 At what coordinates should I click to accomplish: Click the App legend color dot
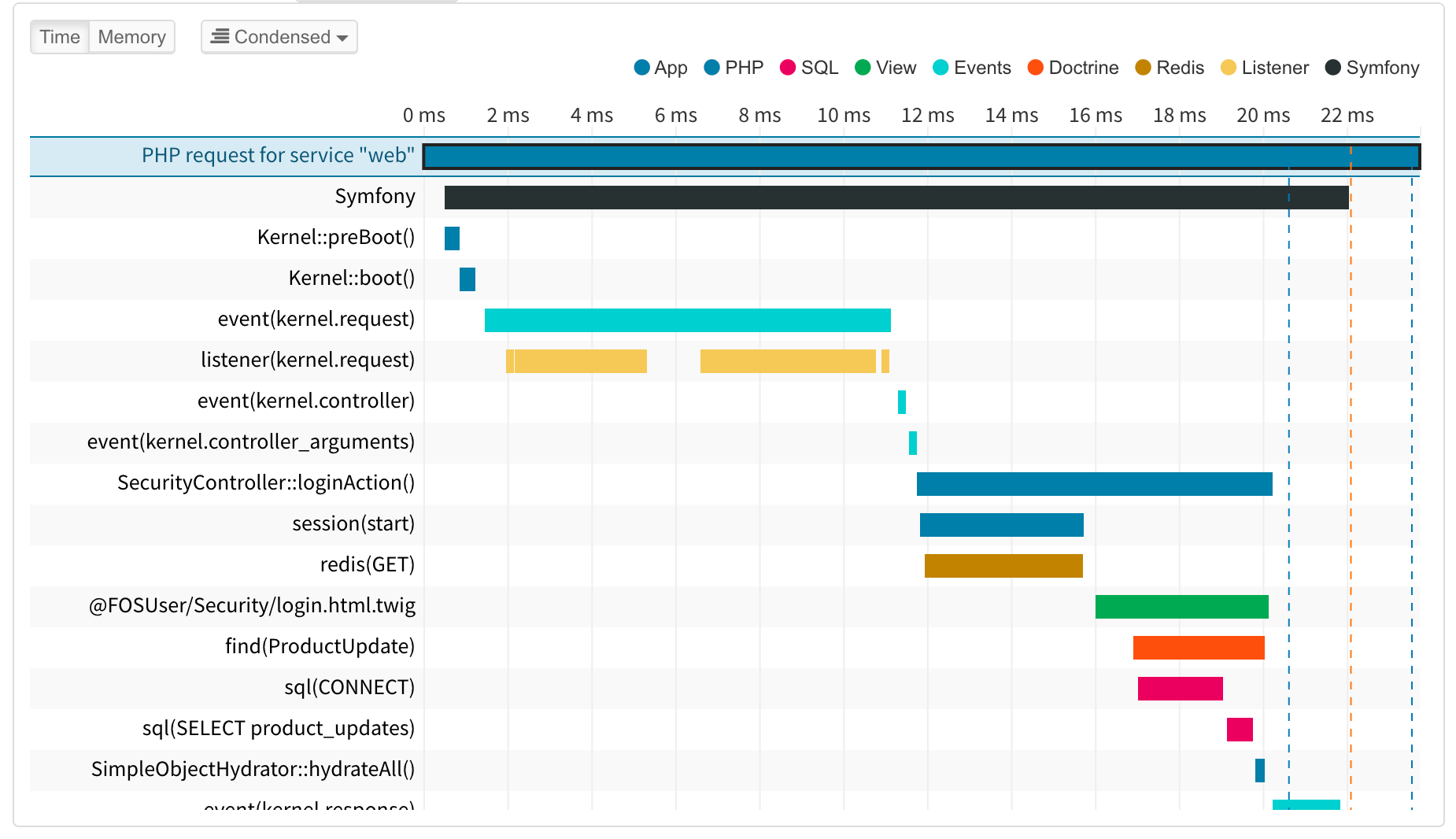coord(641,68)
